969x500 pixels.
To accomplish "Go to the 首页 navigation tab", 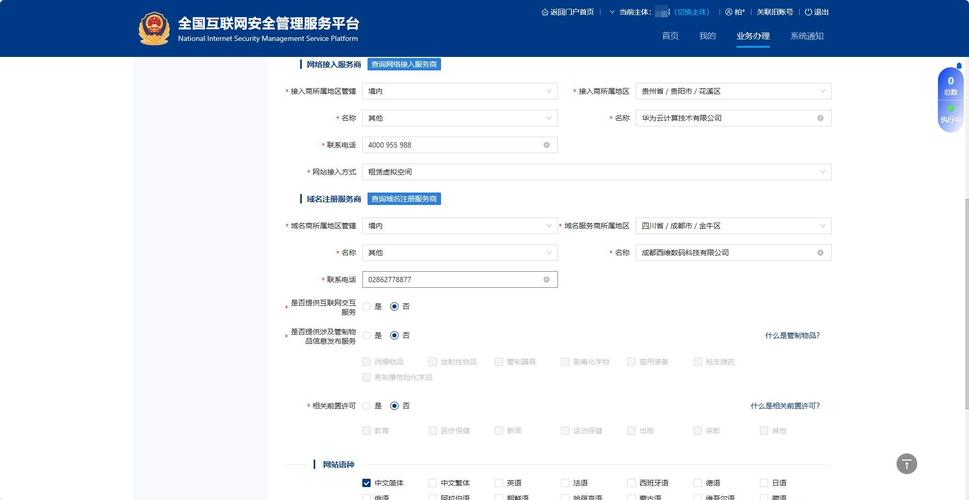I will [670, 36].
